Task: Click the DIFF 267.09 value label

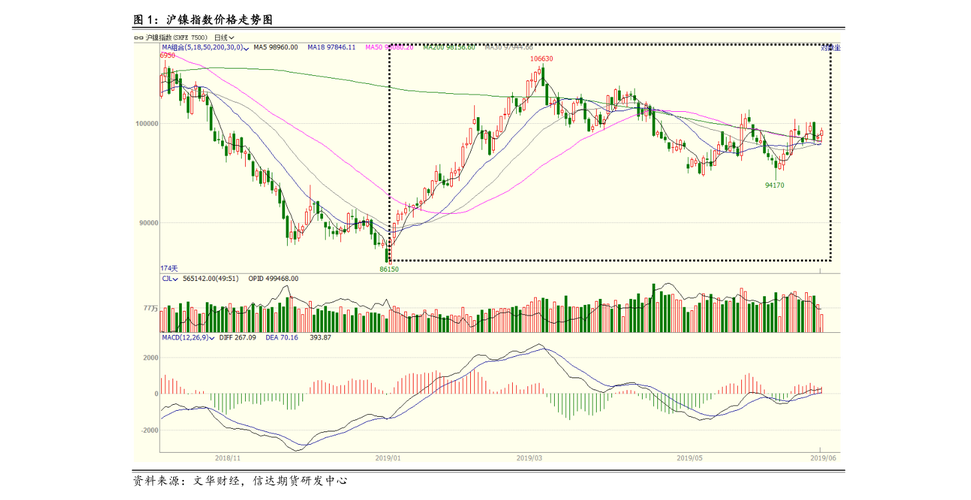Action: coord(238,337)
